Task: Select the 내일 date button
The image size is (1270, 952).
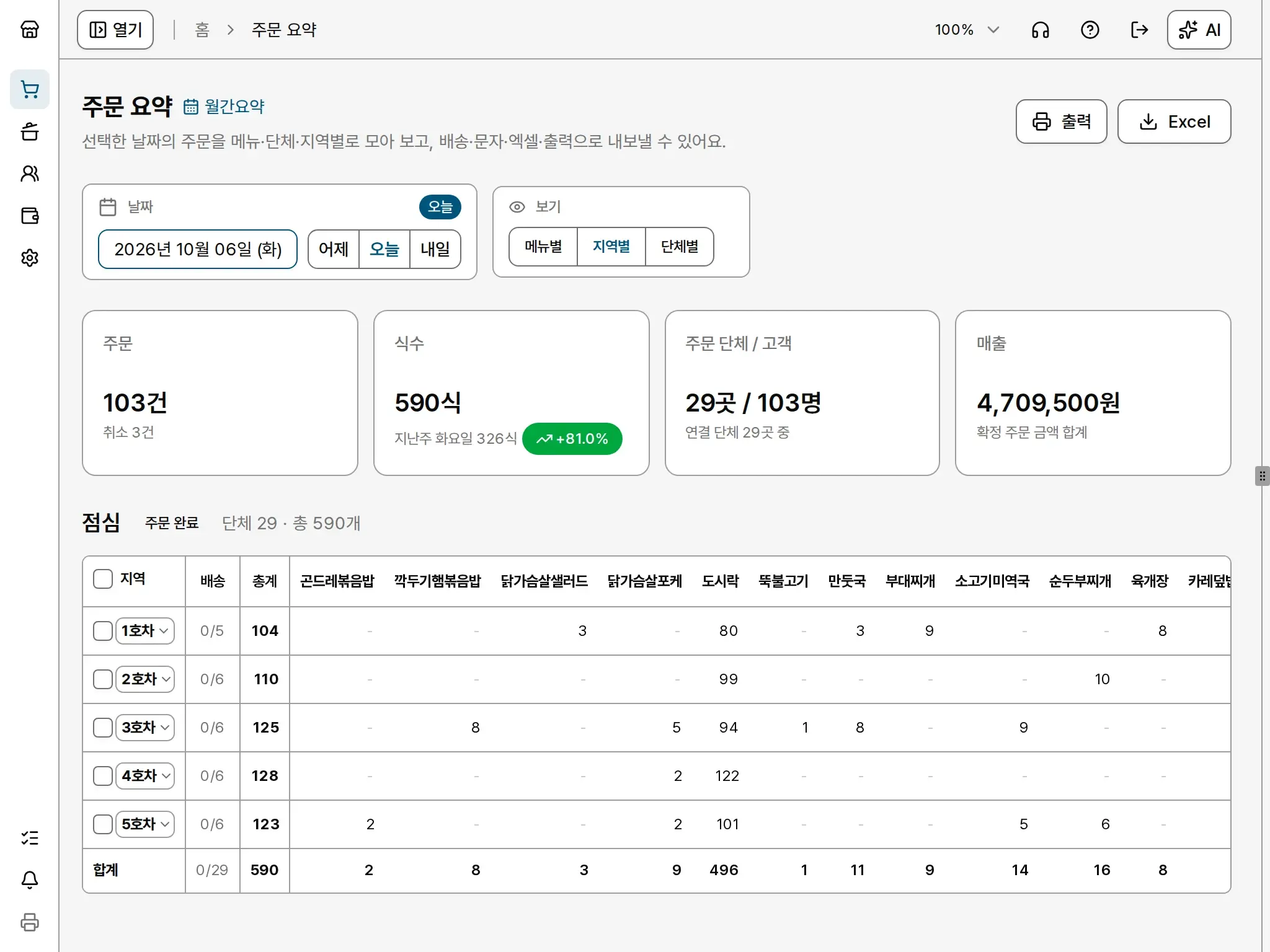Action: point(435,249)
